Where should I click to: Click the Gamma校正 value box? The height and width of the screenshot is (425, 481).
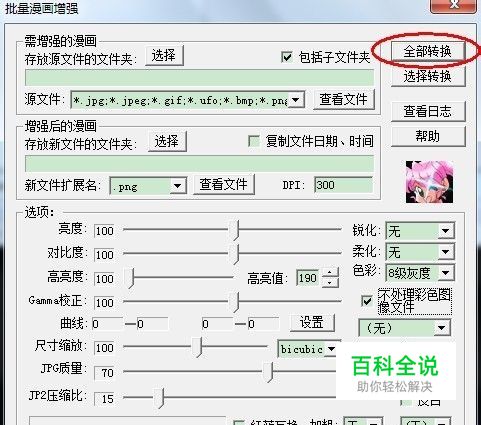pyautogui.click(x=104, y=303)
